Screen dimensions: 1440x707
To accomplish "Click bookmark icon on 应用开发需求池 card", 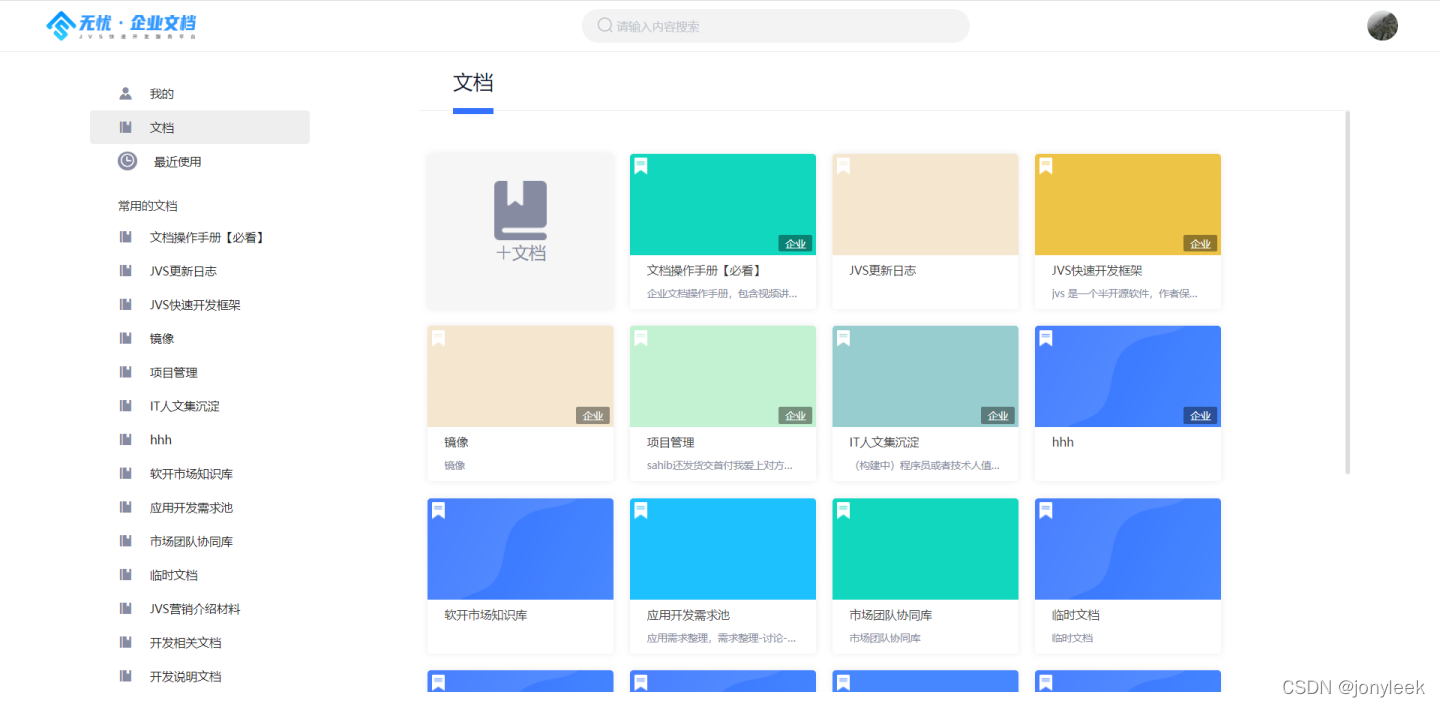I will [641, 511].
